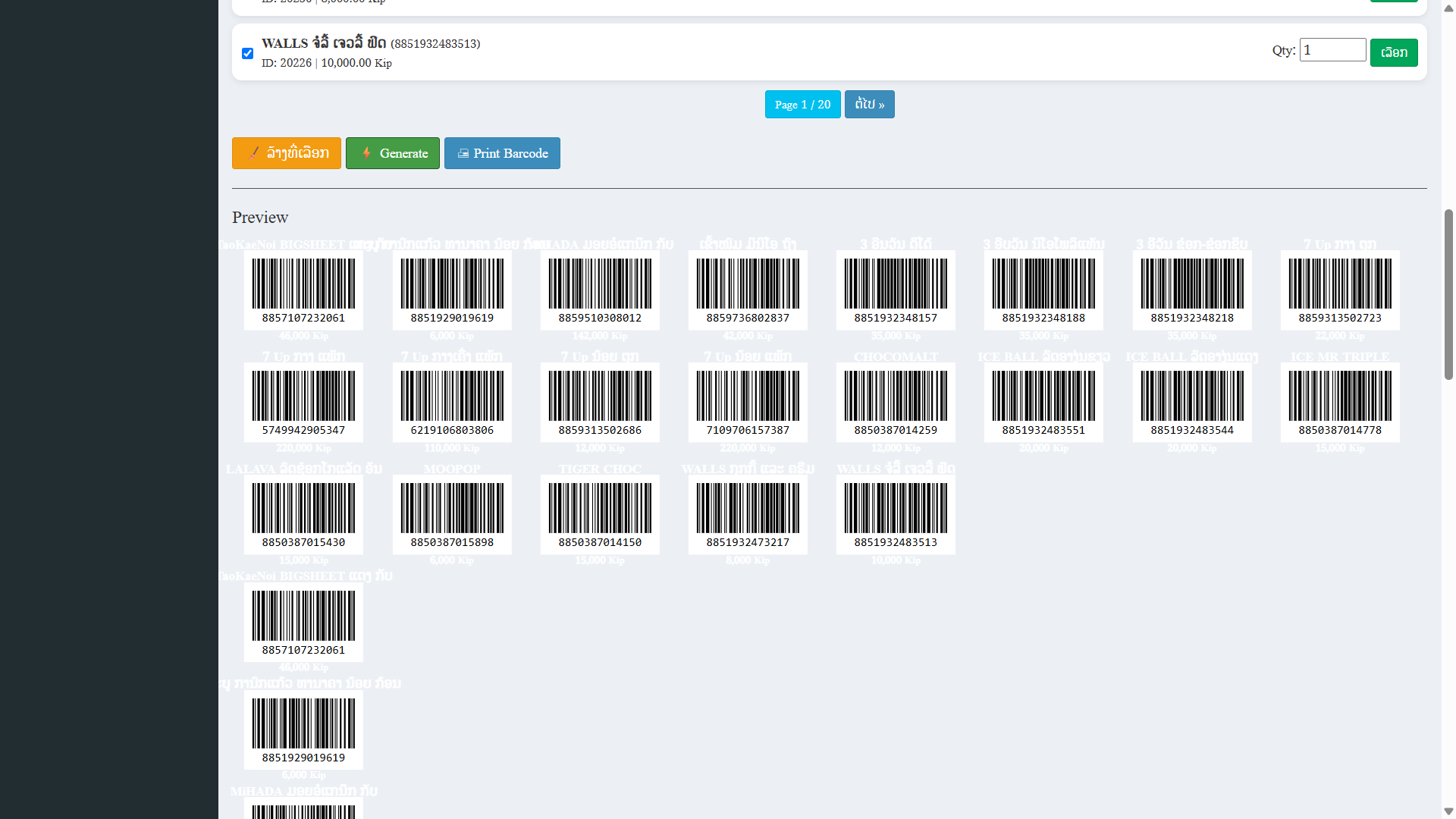Select barcode preview 8859736802837
The image size is (1456, 819).
[748, 290]
